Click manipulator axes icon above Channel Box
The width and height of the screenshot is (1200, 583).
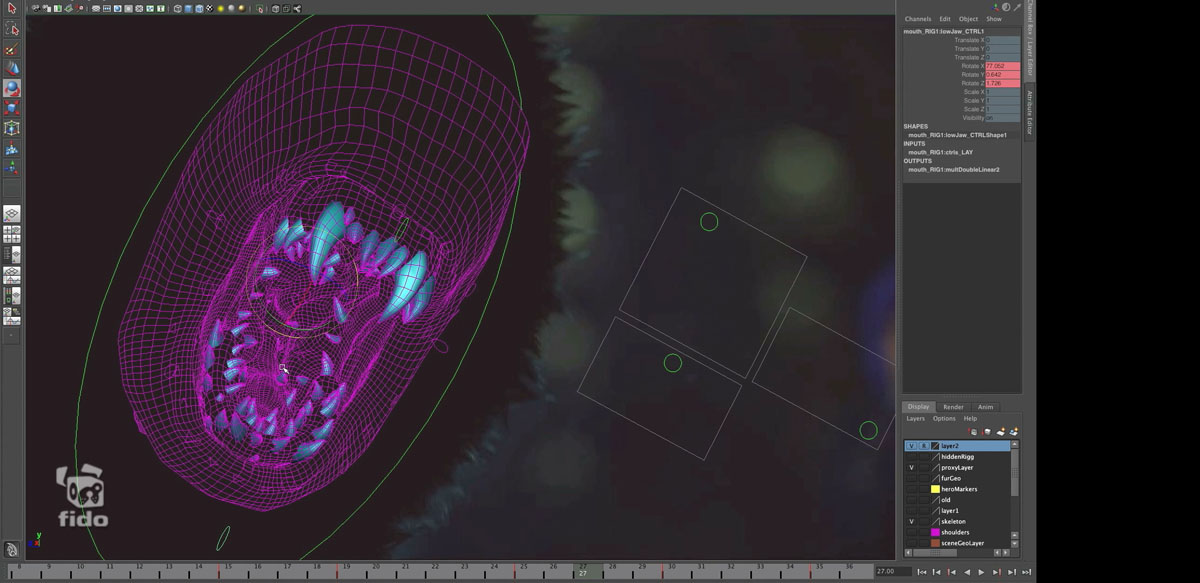[995, 6]
